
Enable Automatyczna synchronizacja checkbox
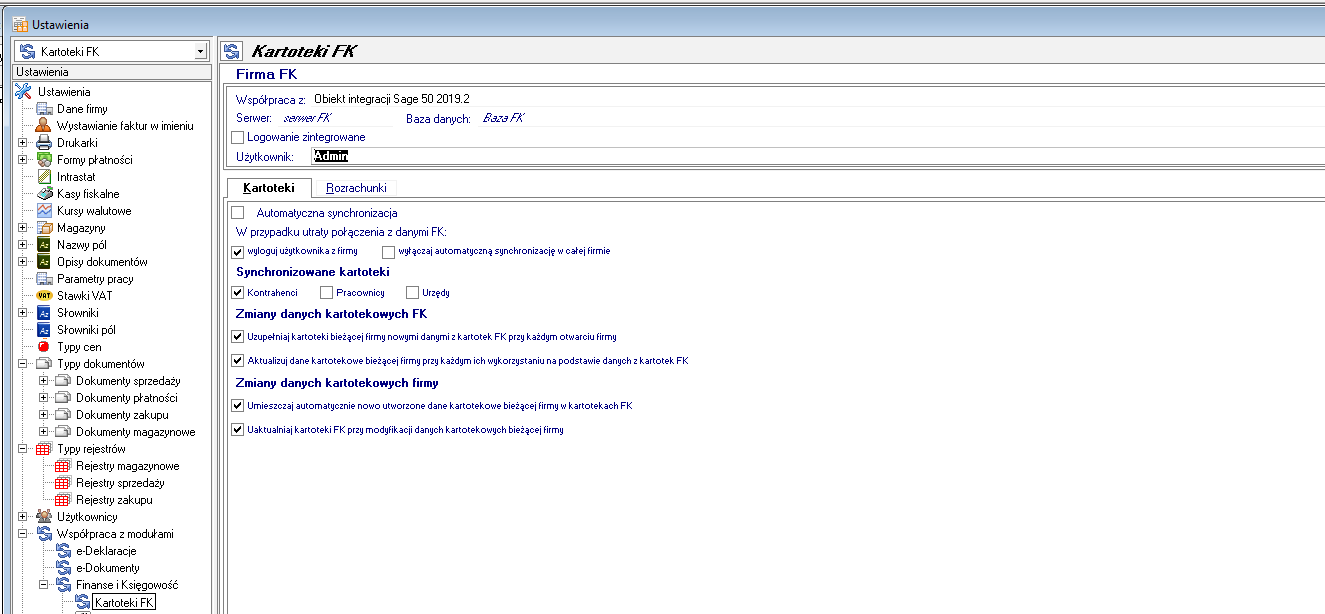237,213
